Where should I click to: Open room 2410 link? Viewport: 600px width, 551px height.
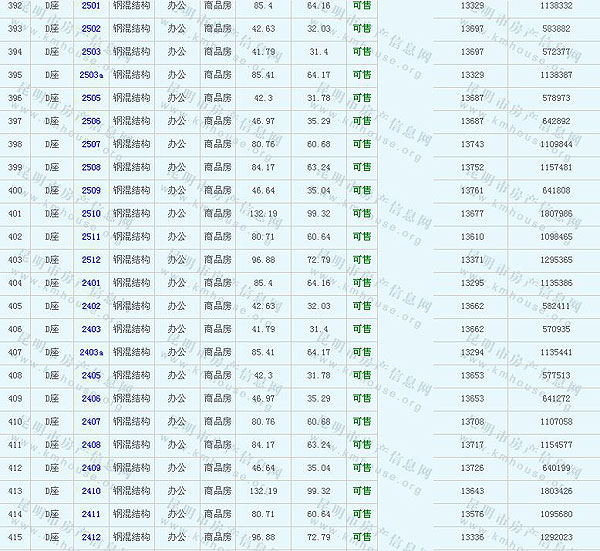click(91, 491)
